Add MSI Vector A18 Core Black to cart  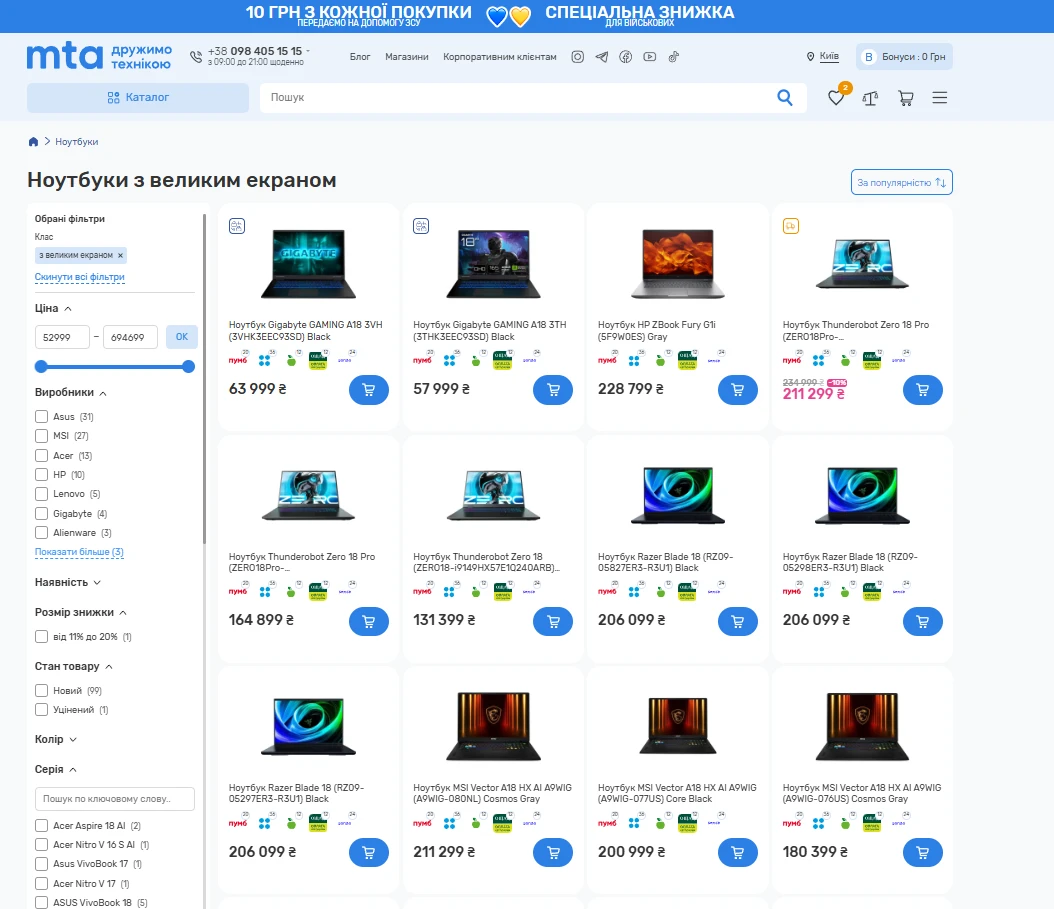pyautogui.click(x=737, y=853)
